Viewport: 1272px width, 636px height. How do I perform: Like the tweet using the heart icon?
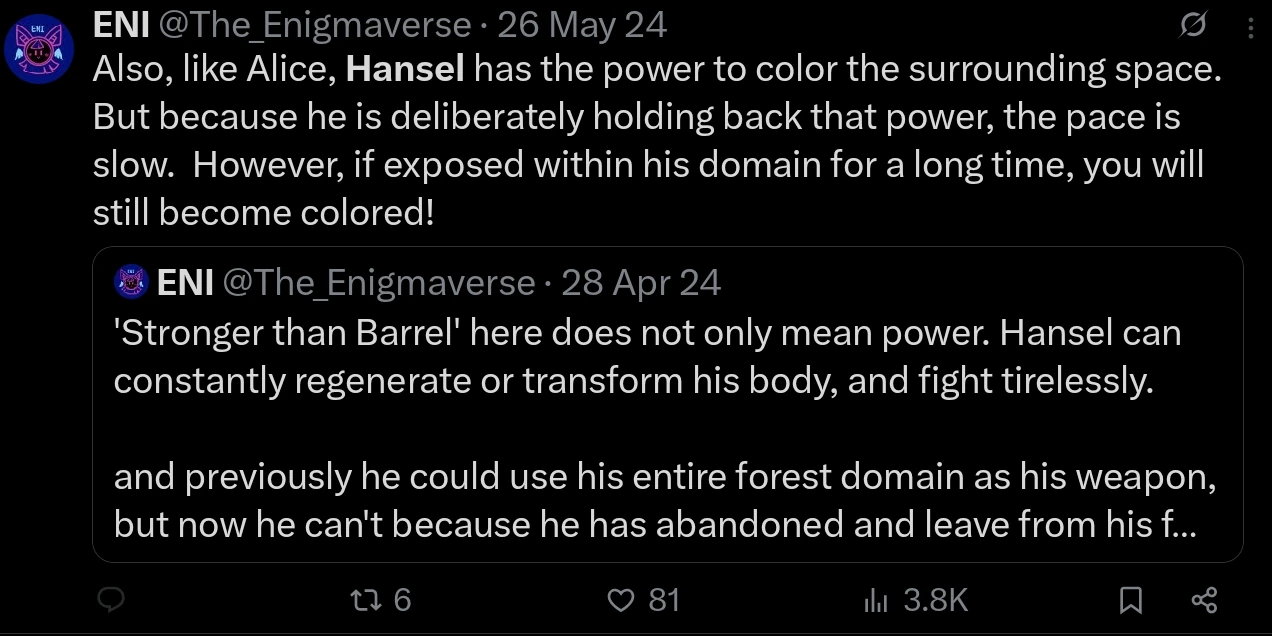click(622, 599)
